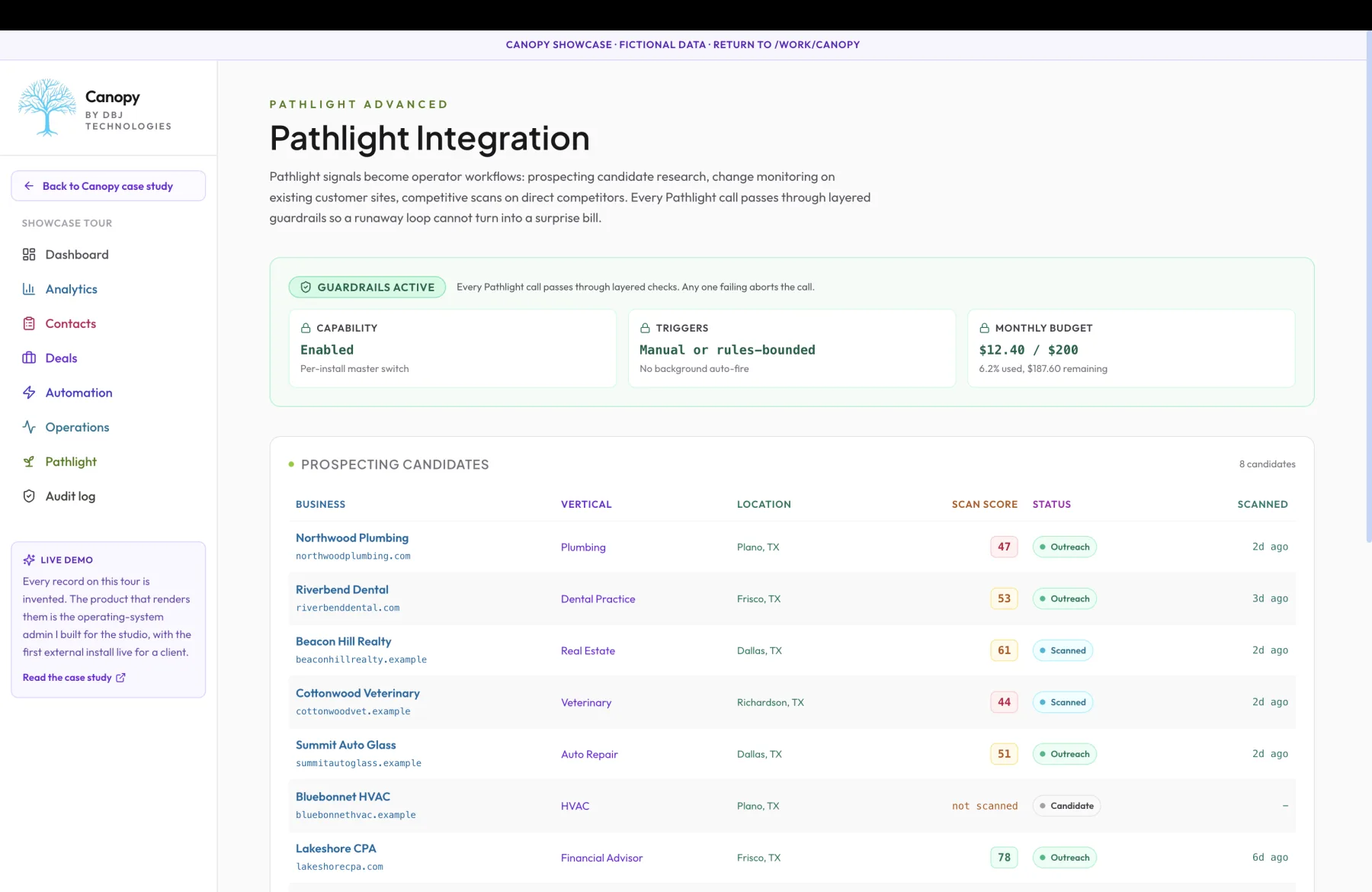The height and width of the screenshot is (892, 1372).
Task: Click scan score 53 for Riverbend Dental
Action: (1004, 599)
